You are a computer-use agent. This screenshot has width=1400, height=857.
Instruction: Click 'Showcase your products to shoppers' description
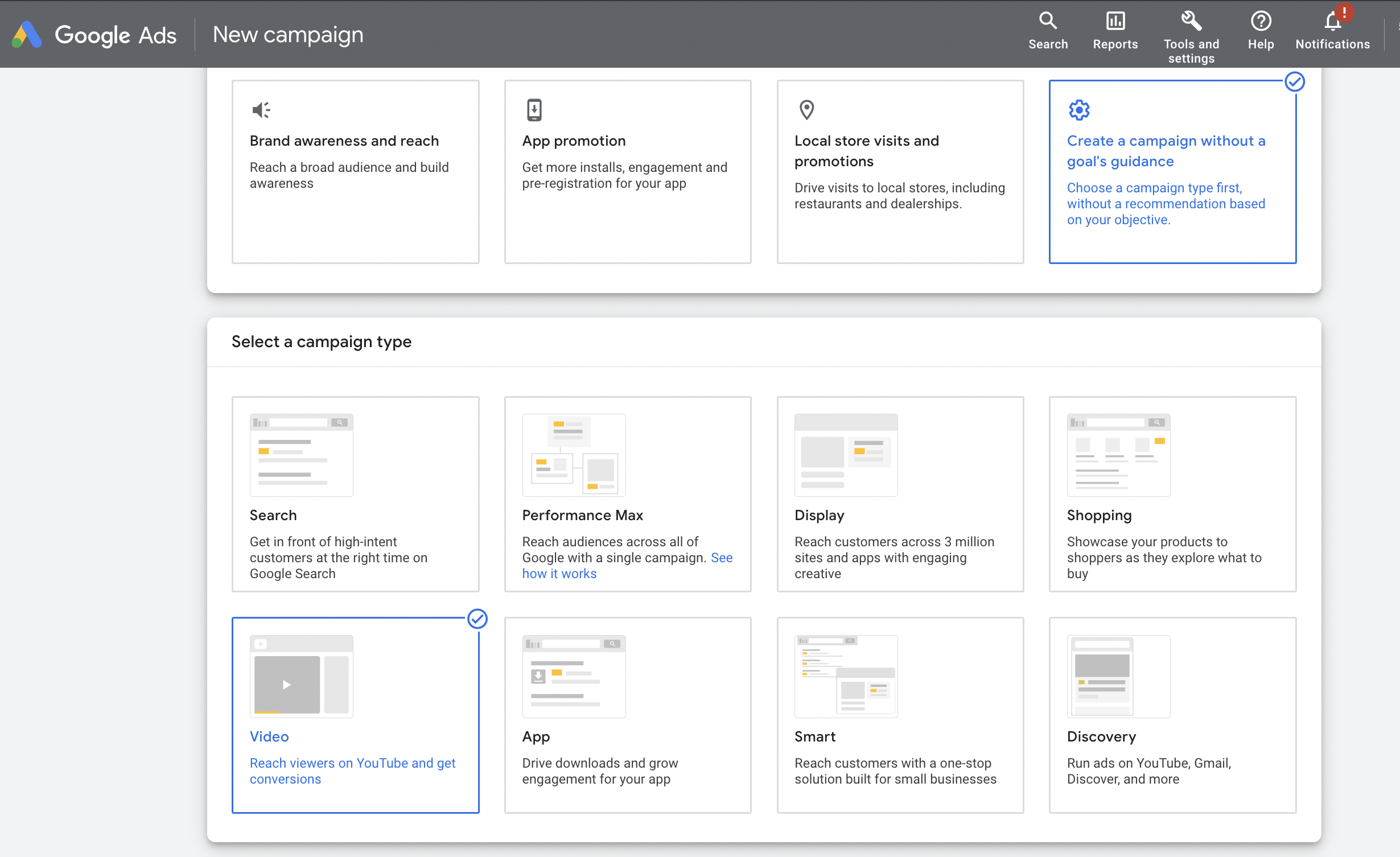[1164, 558]
